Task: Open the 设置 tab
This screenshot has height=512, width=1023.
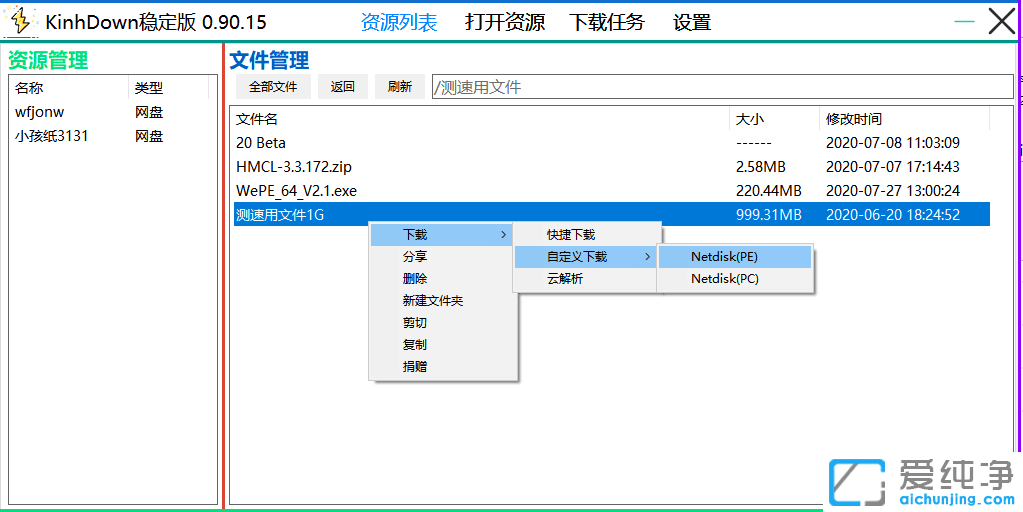Action: click(692, 22)
